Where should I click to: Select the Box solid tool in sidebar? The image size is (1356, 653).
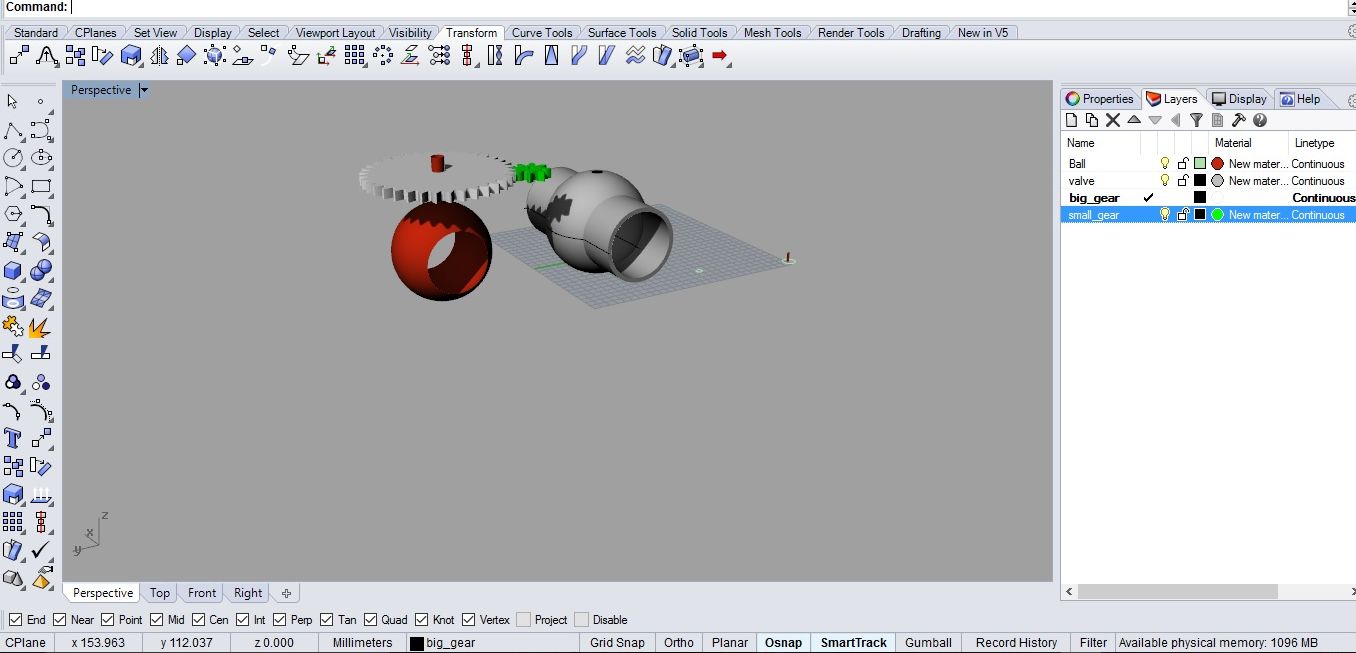click(x=13, y=270)
